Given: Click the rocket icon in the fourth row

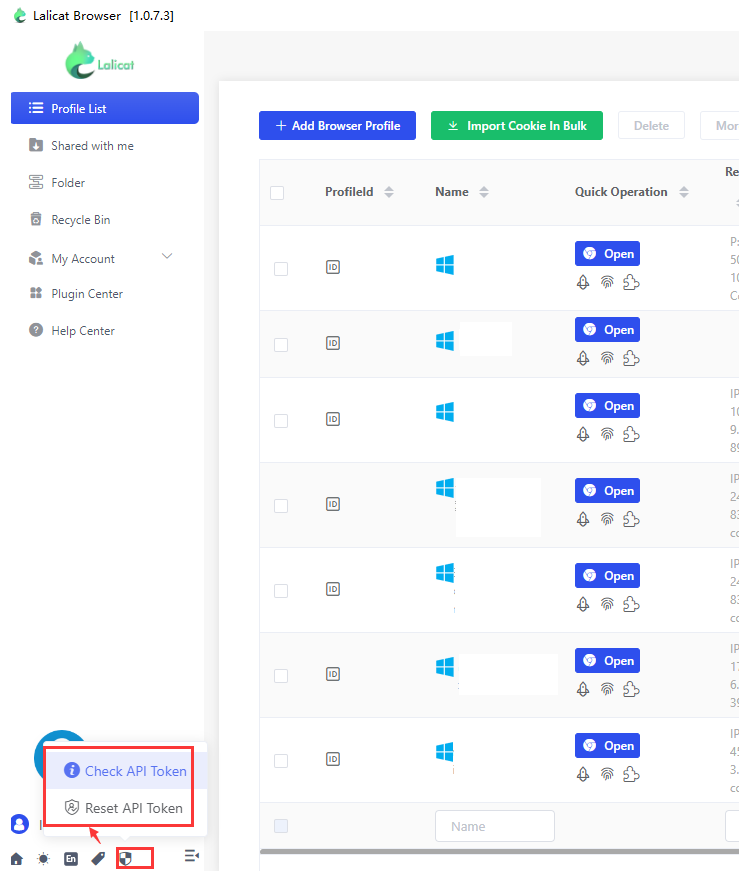Looking at the screenshot, I should [x=583, y=519].
